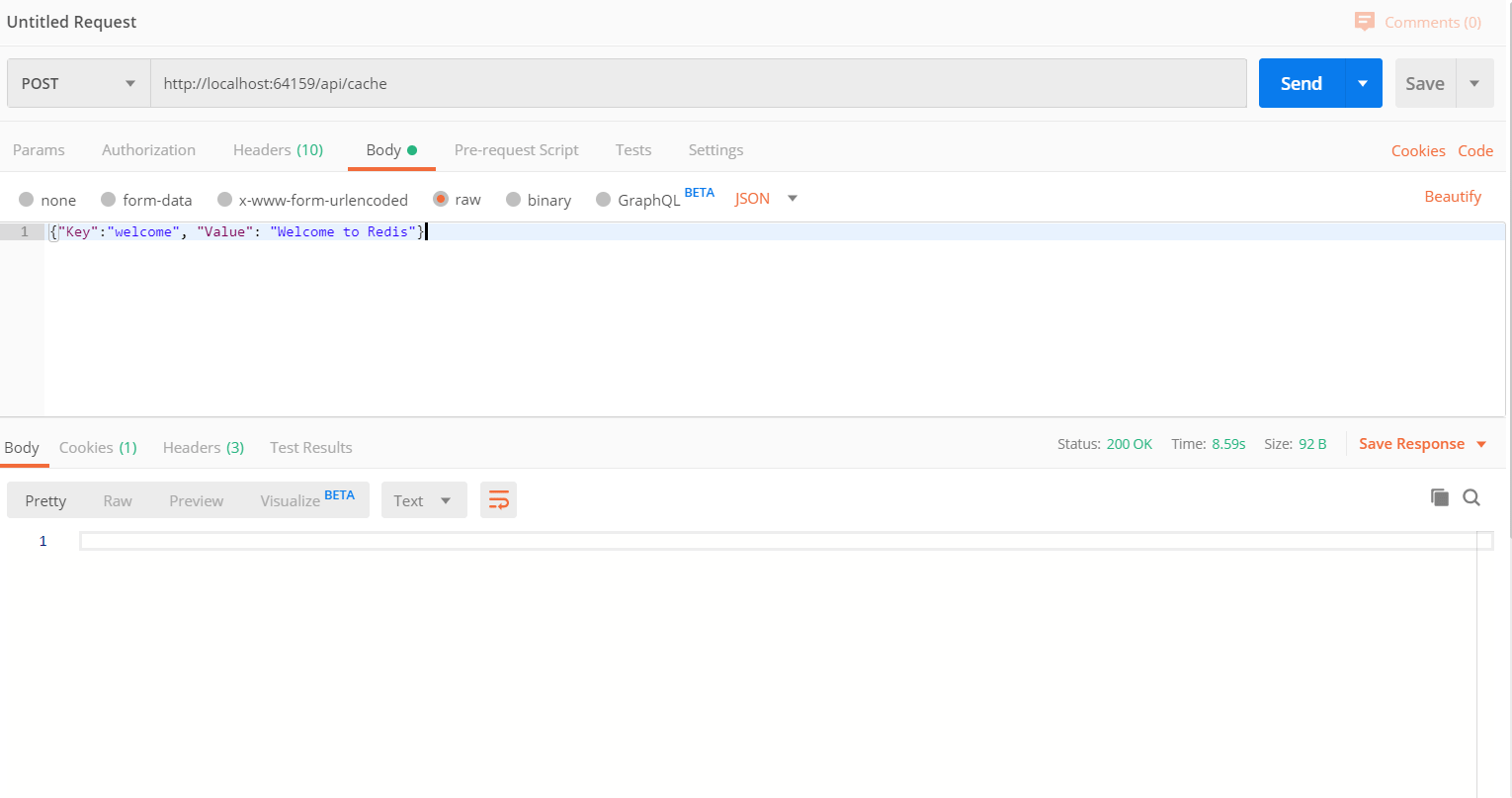Beautify the JSON request body
1512x798 pixels.
(1453, 196)
